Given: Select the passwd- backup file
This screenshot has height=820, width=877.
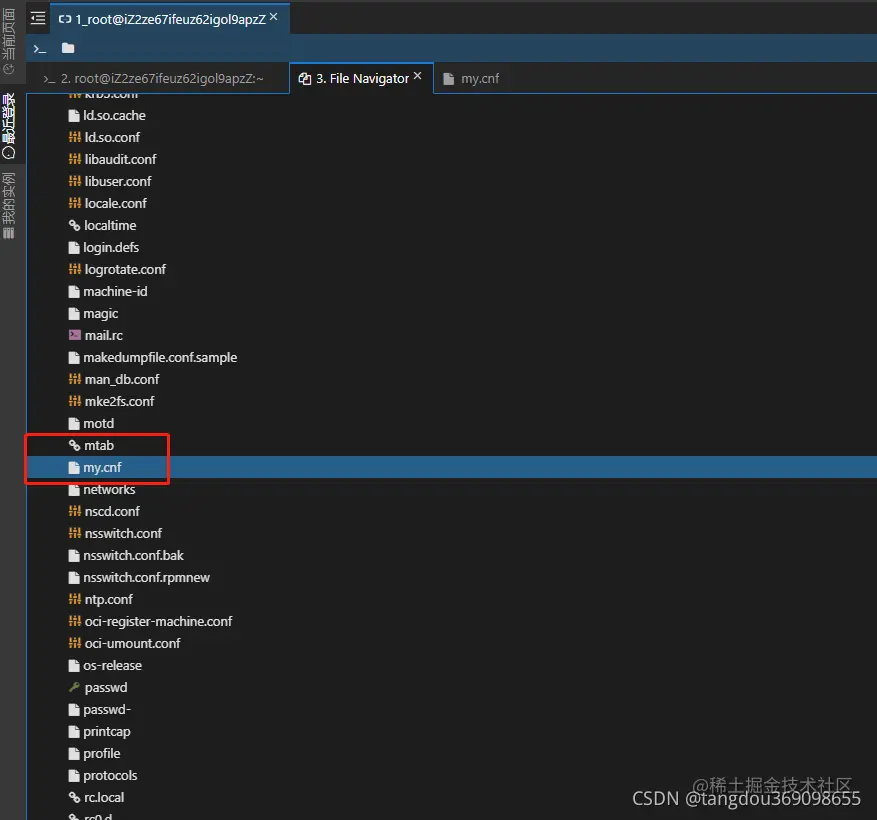Looking at the screenshot, I should (x=107, y=709).
